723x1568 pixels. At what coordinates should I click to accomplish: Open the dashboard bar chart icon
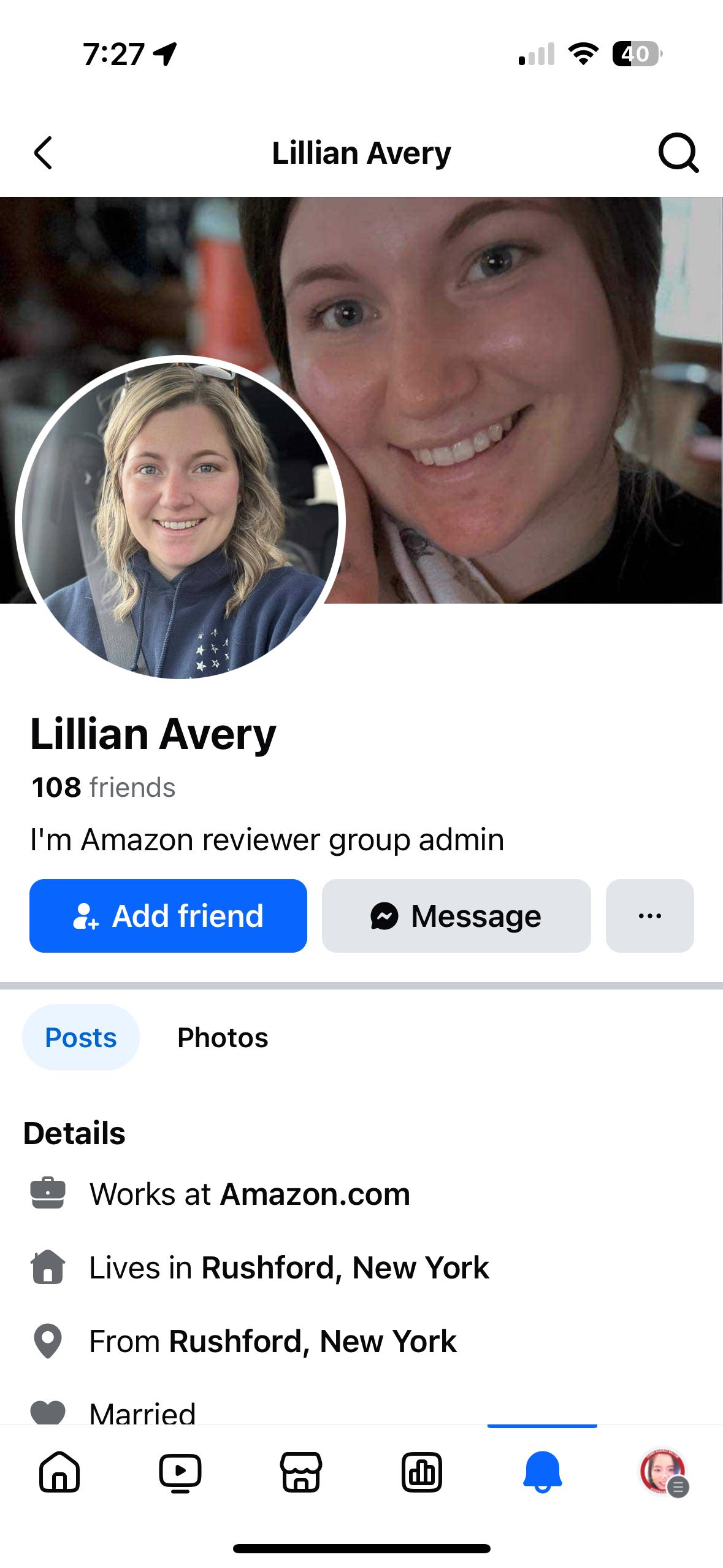(422, 1472)
